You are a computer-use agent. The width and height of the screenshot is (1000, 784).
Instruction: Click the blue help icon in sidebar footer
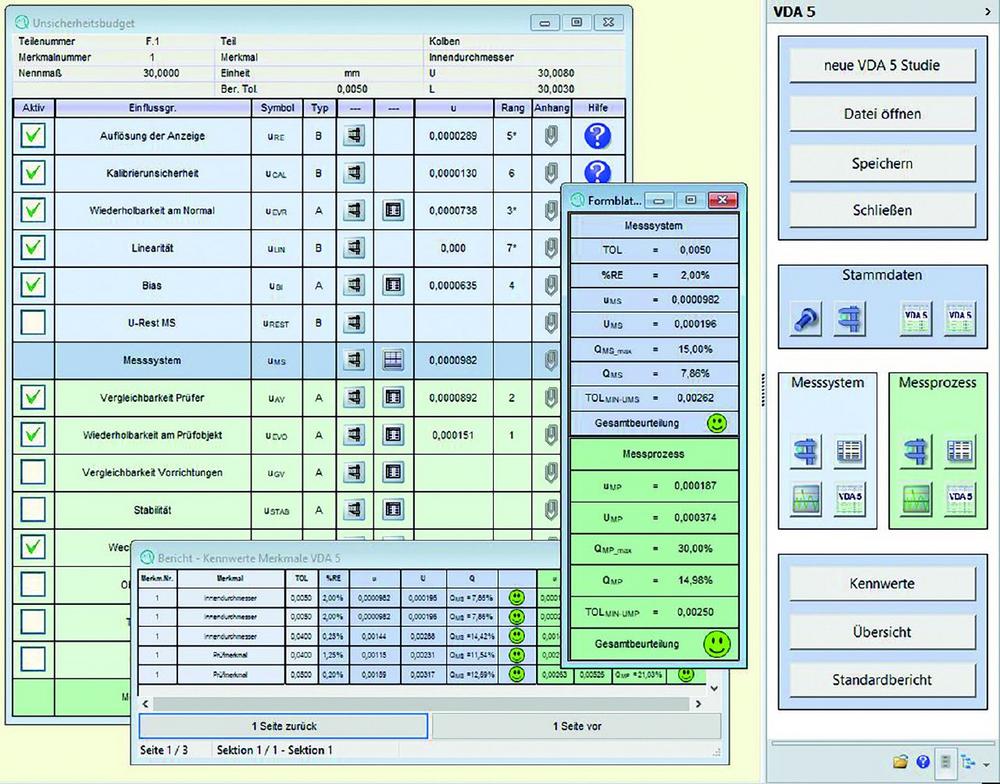pyautogui.click(x=923, y=761)
